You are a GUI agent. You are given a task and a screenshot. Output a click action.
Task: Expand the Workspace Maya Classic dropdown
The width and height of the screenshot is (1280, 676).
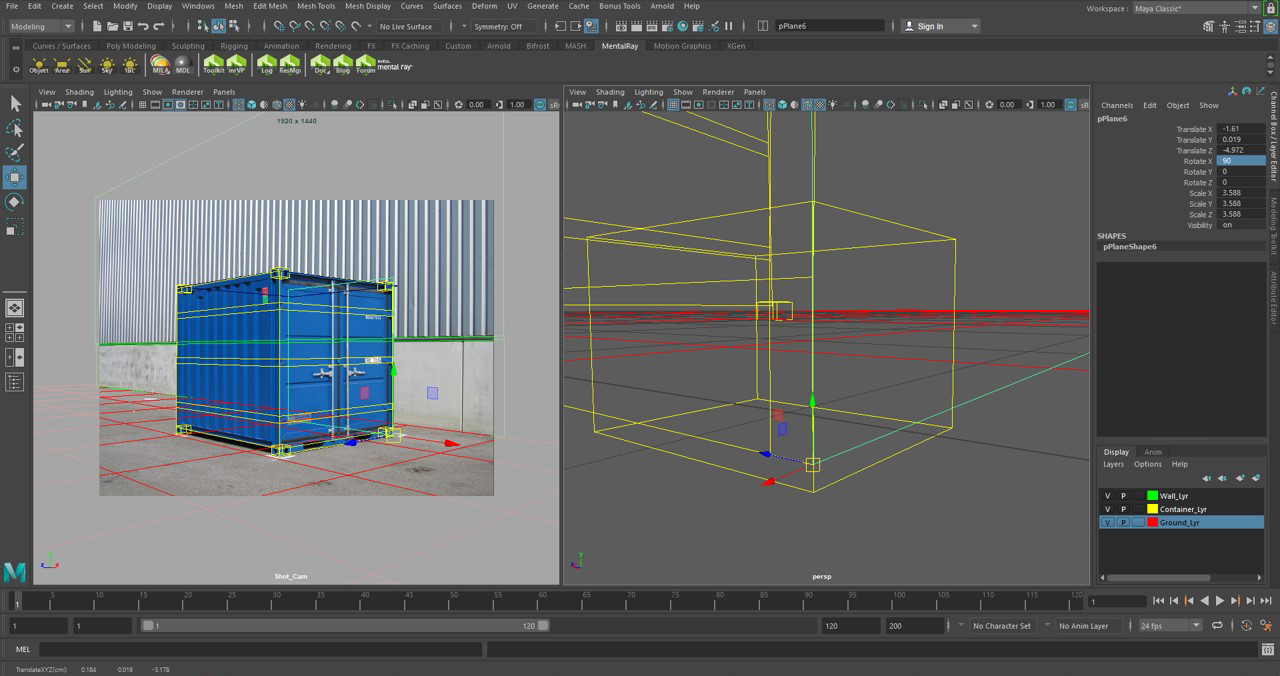coord(1196,9)
